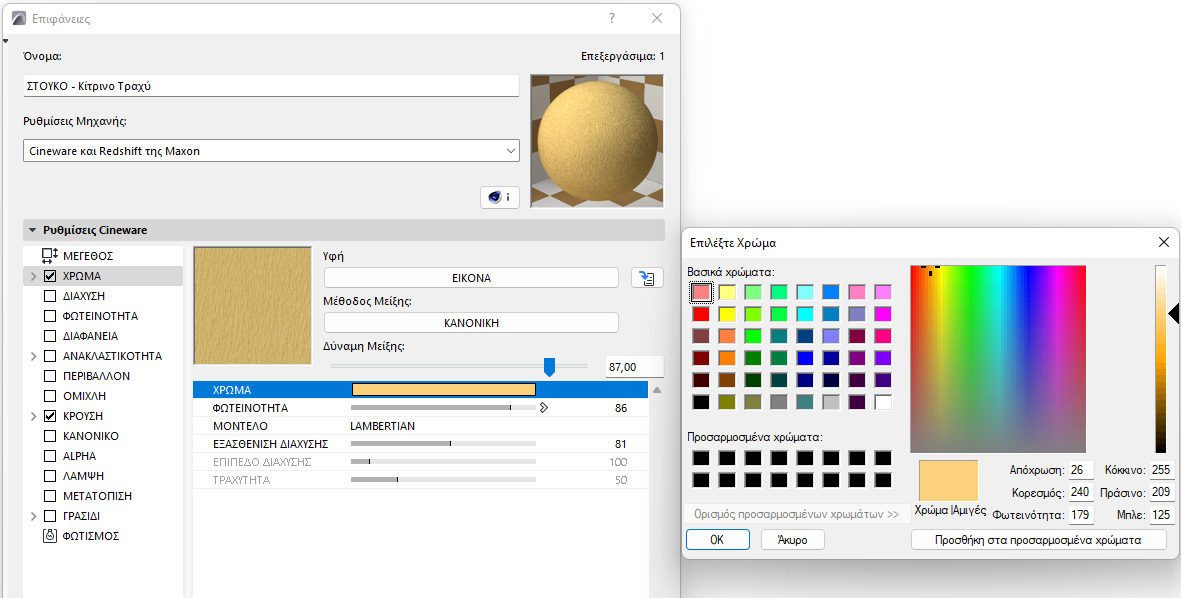Open texture import icon beside ΕΙΚΟΝΑ field
Screen dimensions: 1181x598
[647, 277]
